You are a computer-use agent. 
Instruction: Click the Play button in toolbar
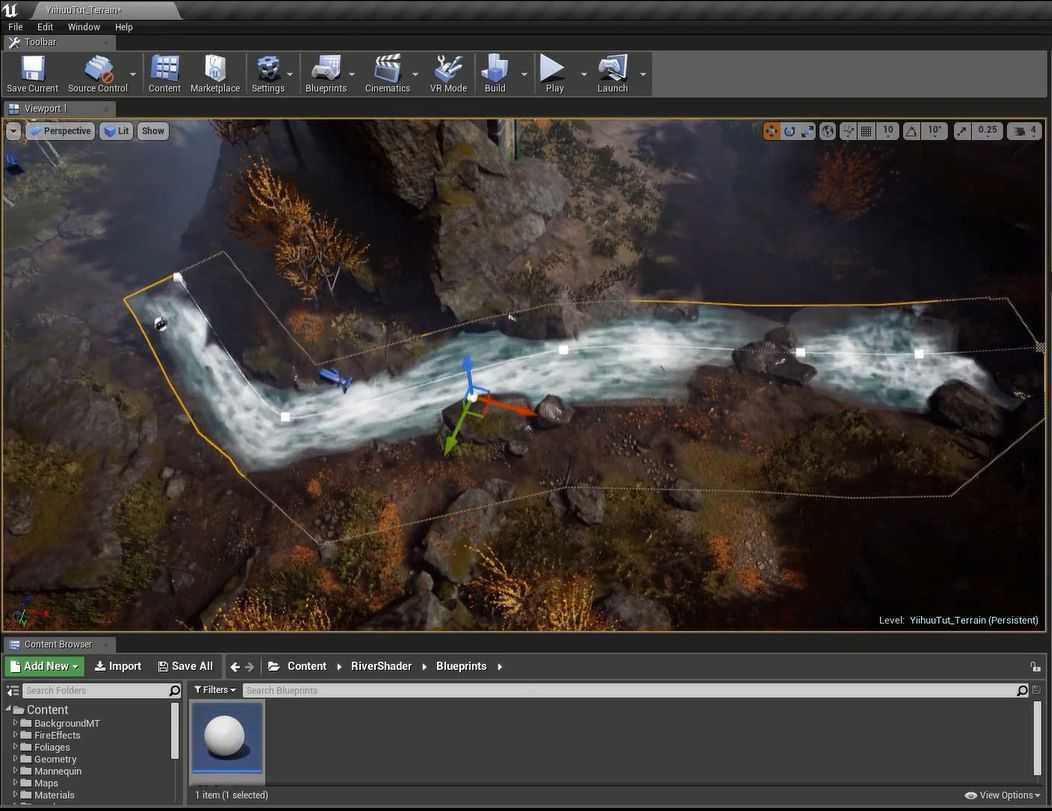pos(554,74)
